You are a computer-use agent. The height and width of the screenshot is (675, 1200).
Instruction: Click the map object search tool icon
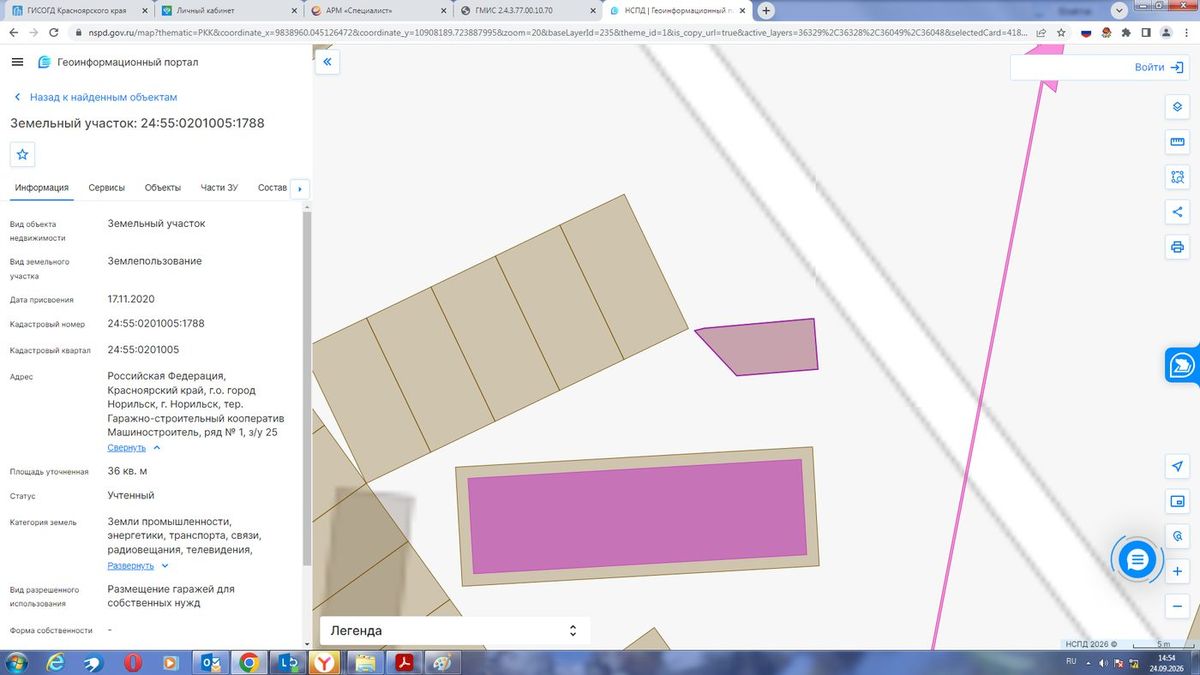(1177, 536)
